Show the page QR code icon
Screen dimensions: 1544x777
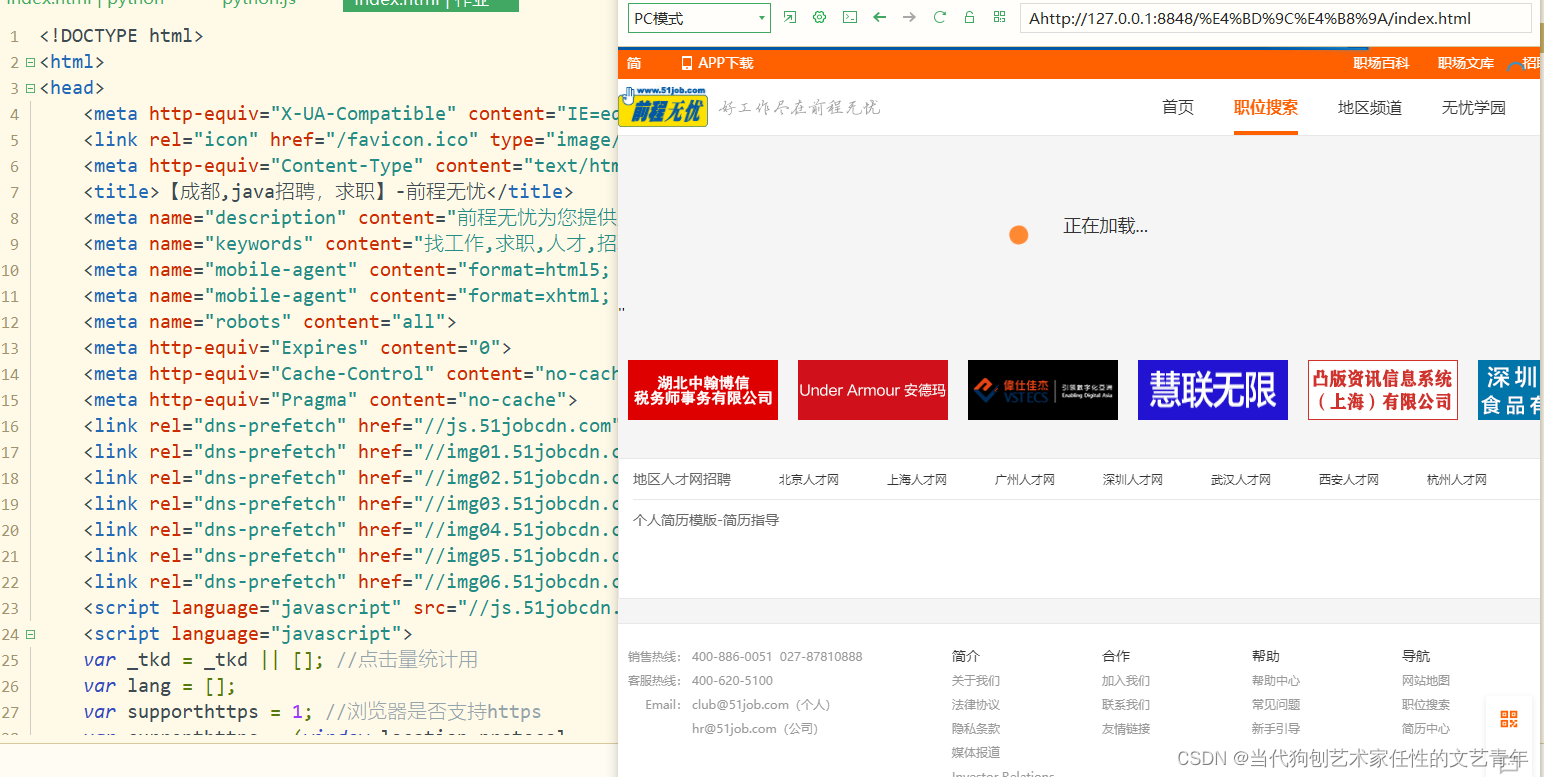(x=999, y=18)
